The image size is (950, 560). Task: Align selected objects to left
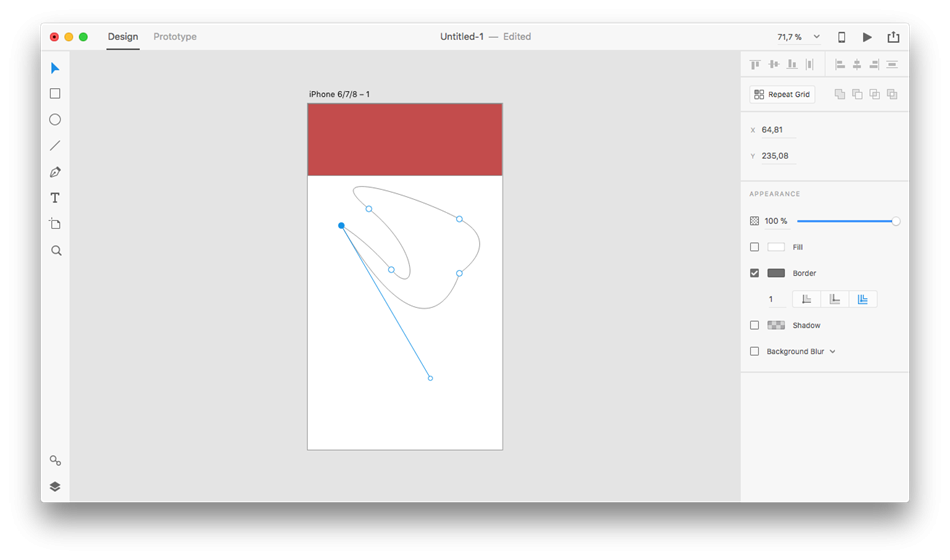[x=840, y=64]
